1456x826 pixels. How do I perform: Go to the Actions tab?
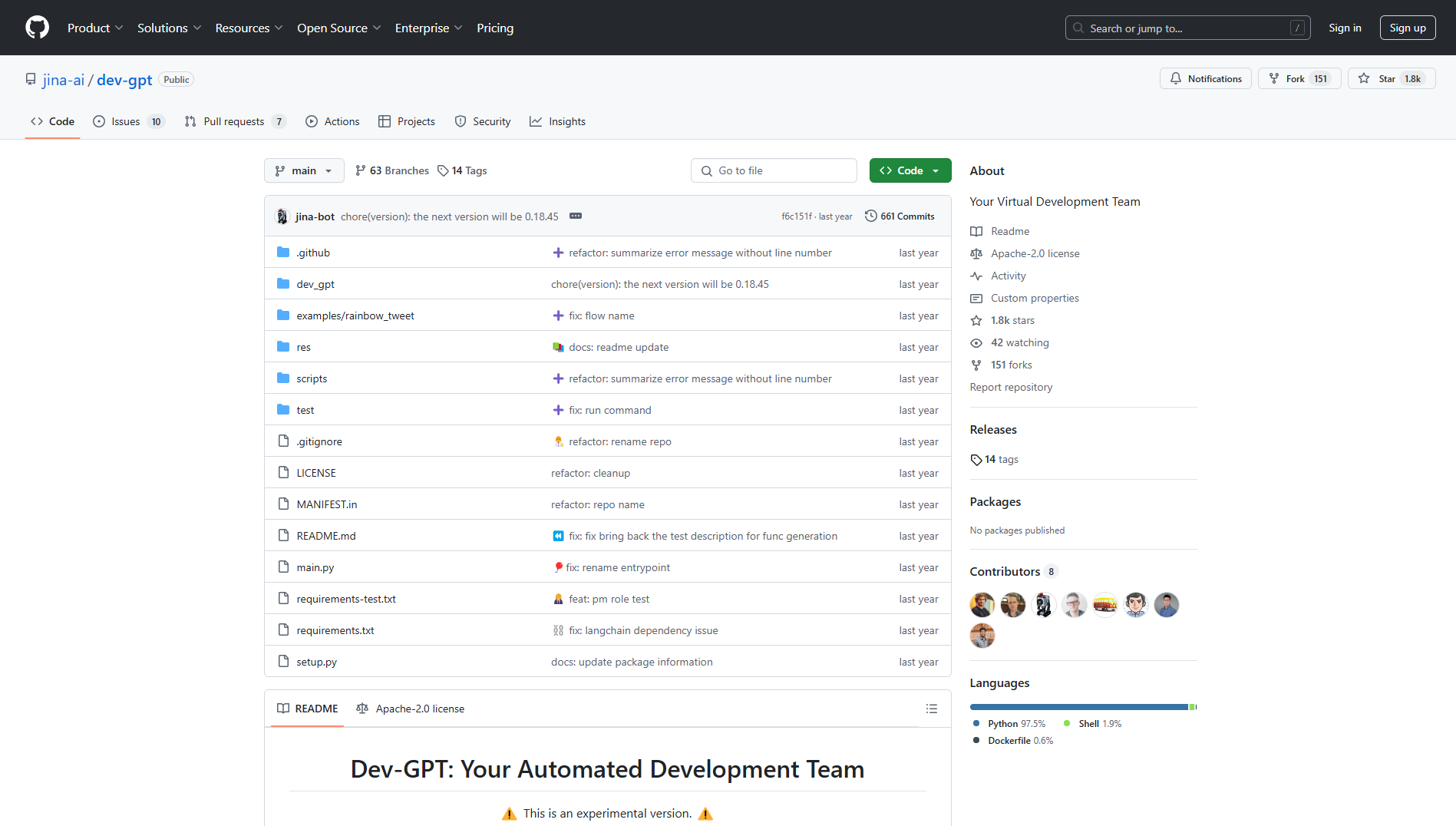(x=332, y=121)
